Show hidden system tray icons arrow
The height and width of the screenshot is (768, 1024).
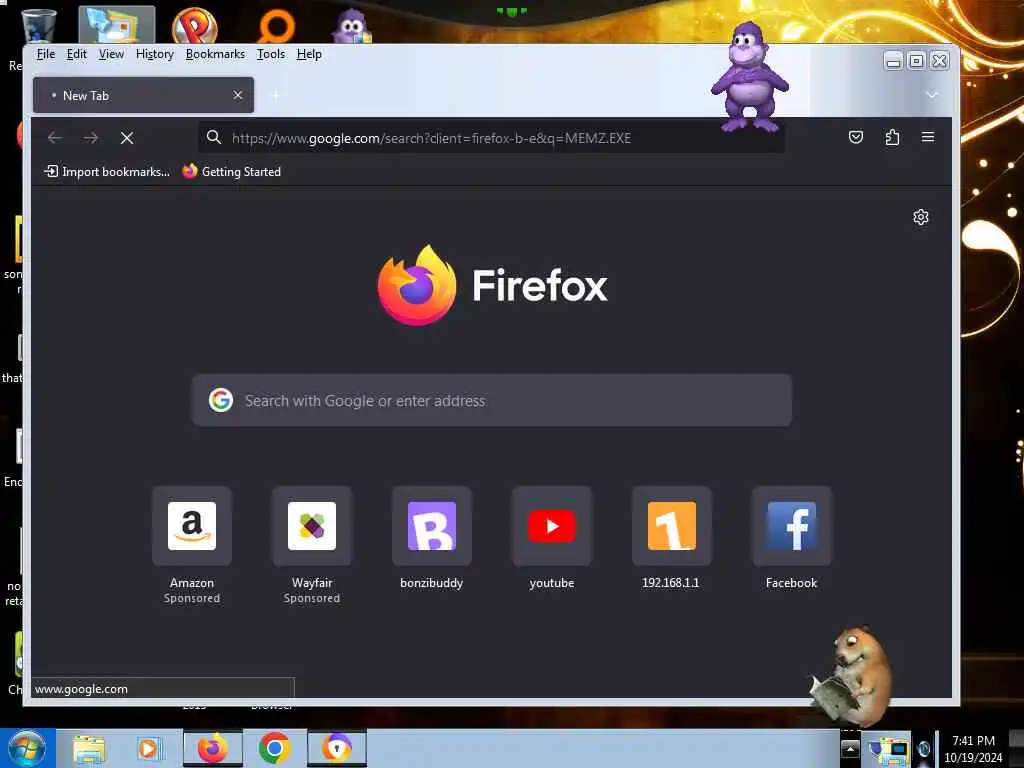(x=850, y=748)
